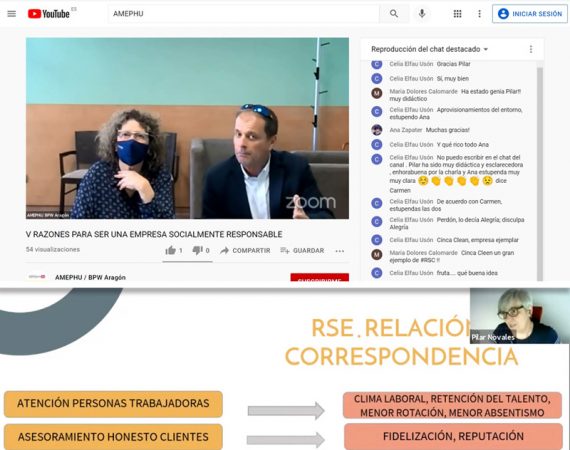
Task: Open settings three-dot menu in header
Action: [x=479, y=14]
